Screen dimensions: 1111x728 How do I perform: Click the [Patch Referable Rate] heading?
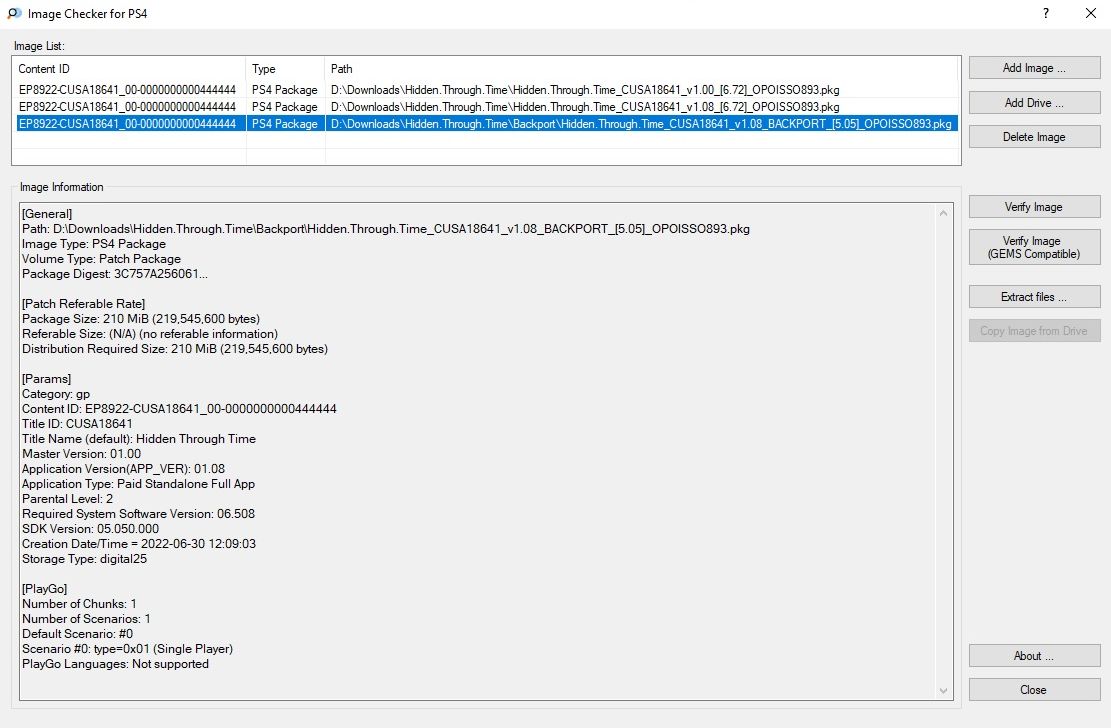pyautogui.click(x=84, y=304)
